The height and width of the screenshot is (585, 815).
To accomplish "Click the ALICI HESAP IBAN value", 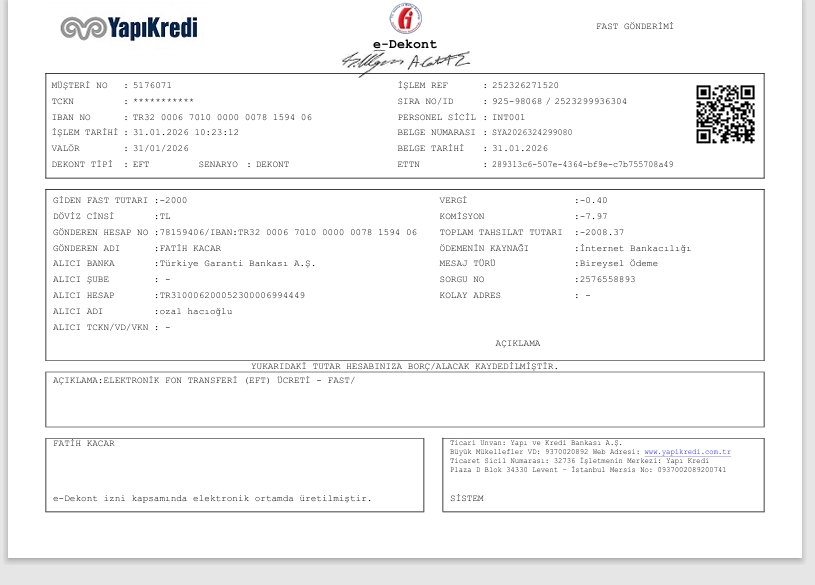I will pos(232,295).
